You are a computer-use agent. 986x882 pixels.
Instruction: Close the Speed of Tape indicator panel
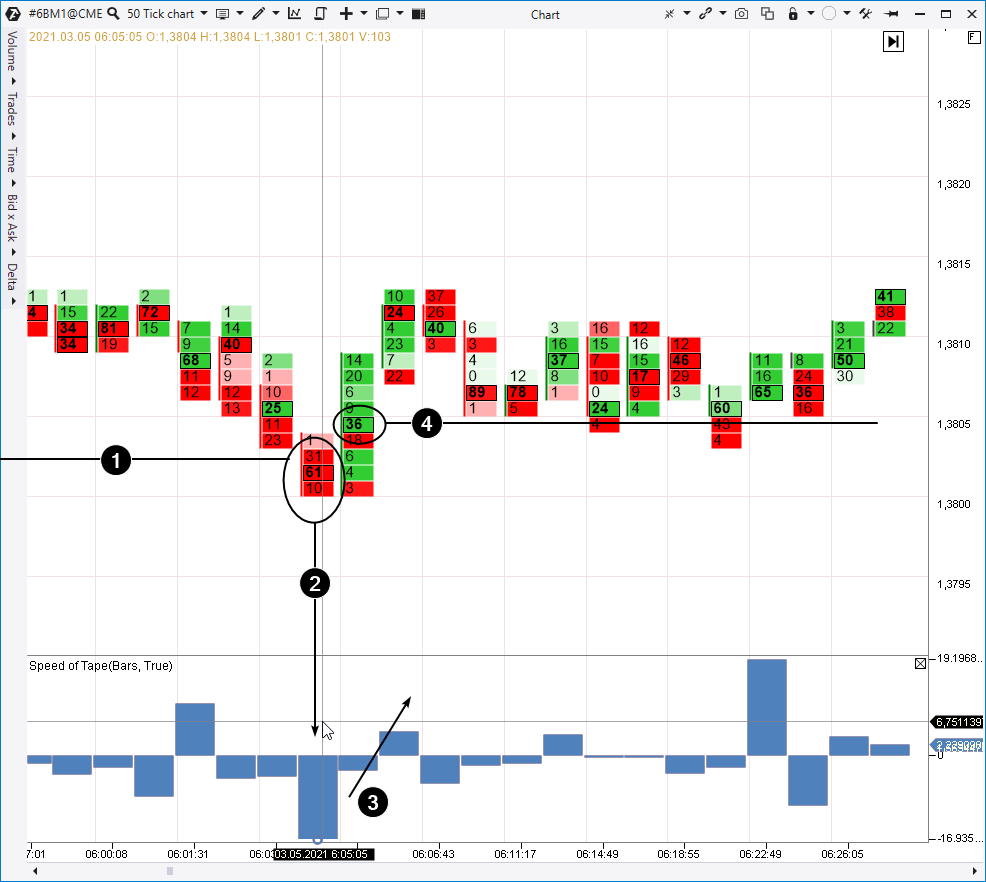click(x=920, y=664)
